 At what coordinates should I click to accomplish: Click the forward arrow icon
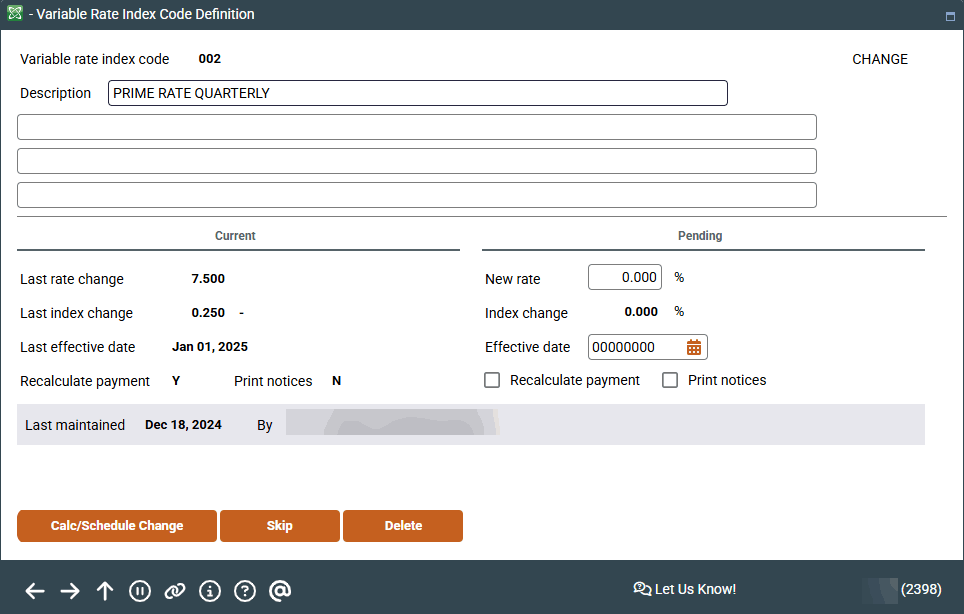click(x=70, y=591)
